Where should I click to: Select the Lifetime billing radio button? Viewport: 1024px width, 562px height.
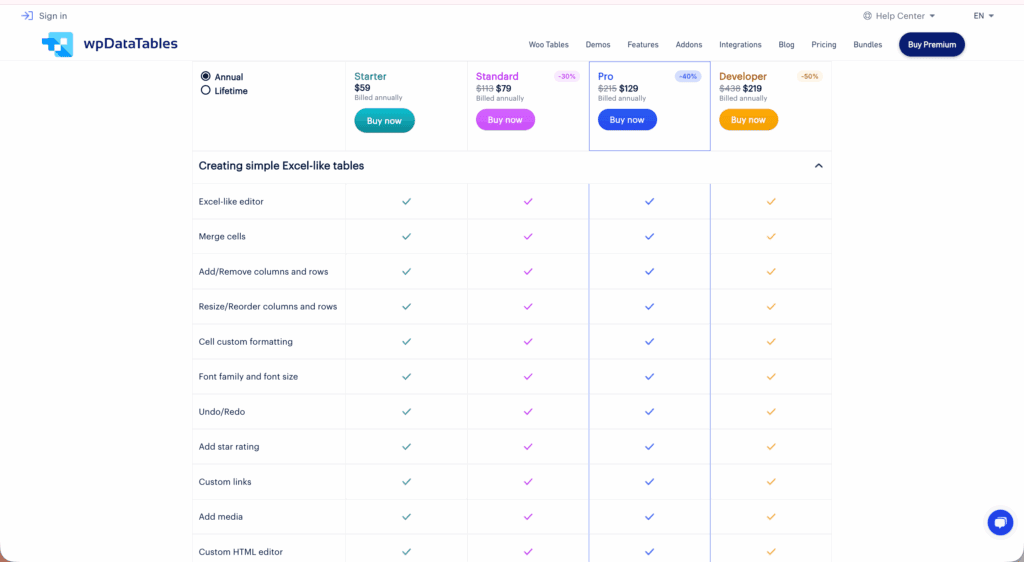click(206, 90)
